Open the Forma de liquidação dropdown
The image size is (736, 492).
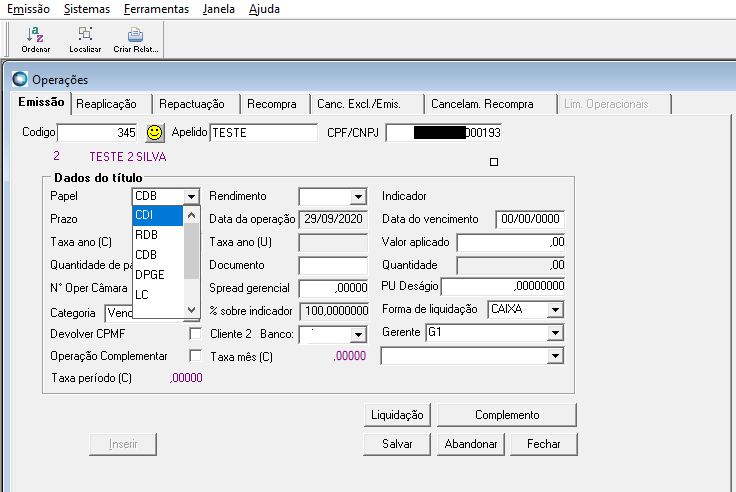coord(555,310)
